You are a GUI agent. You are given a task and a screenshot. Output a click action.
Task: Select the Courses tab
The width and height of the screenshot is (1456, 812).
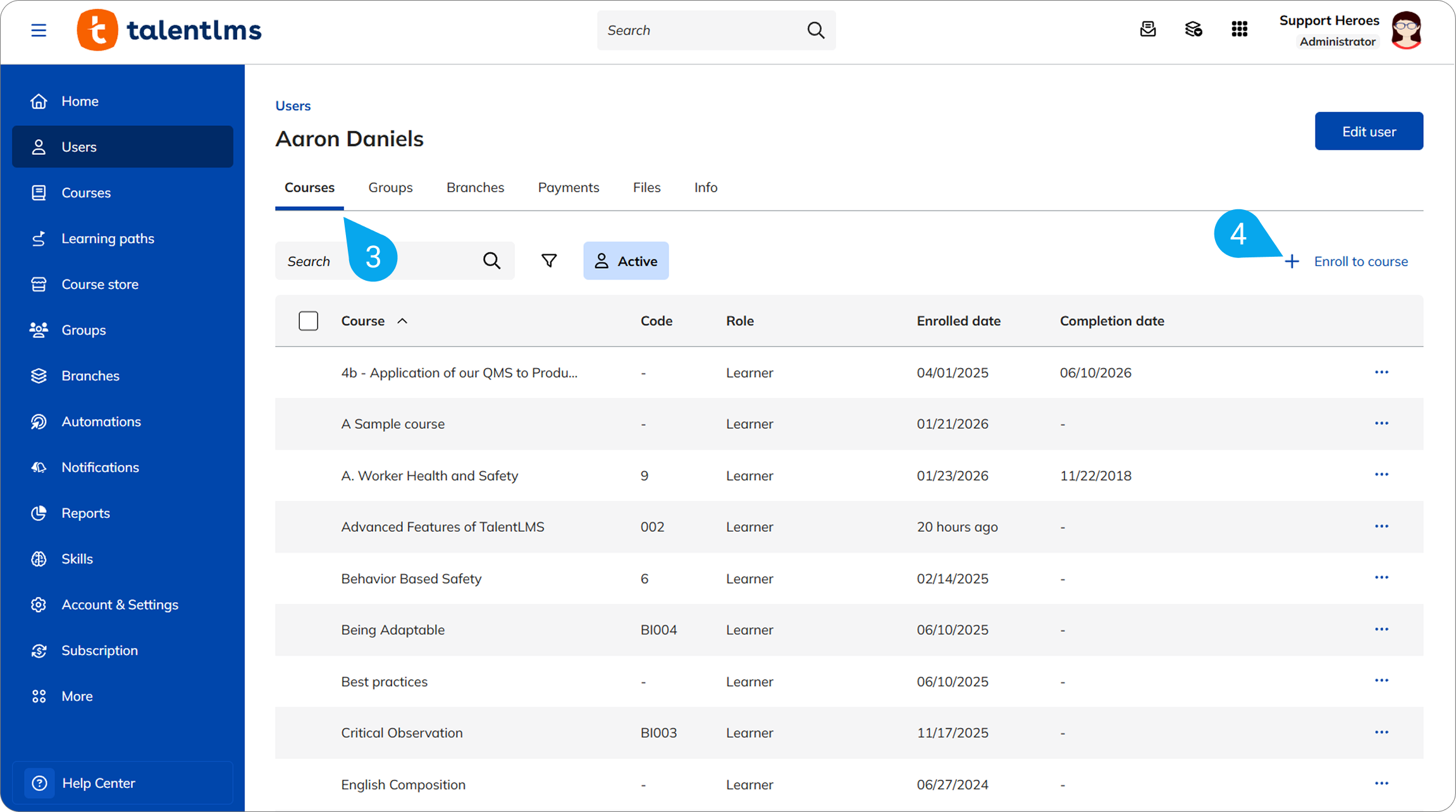click(309, 188)
